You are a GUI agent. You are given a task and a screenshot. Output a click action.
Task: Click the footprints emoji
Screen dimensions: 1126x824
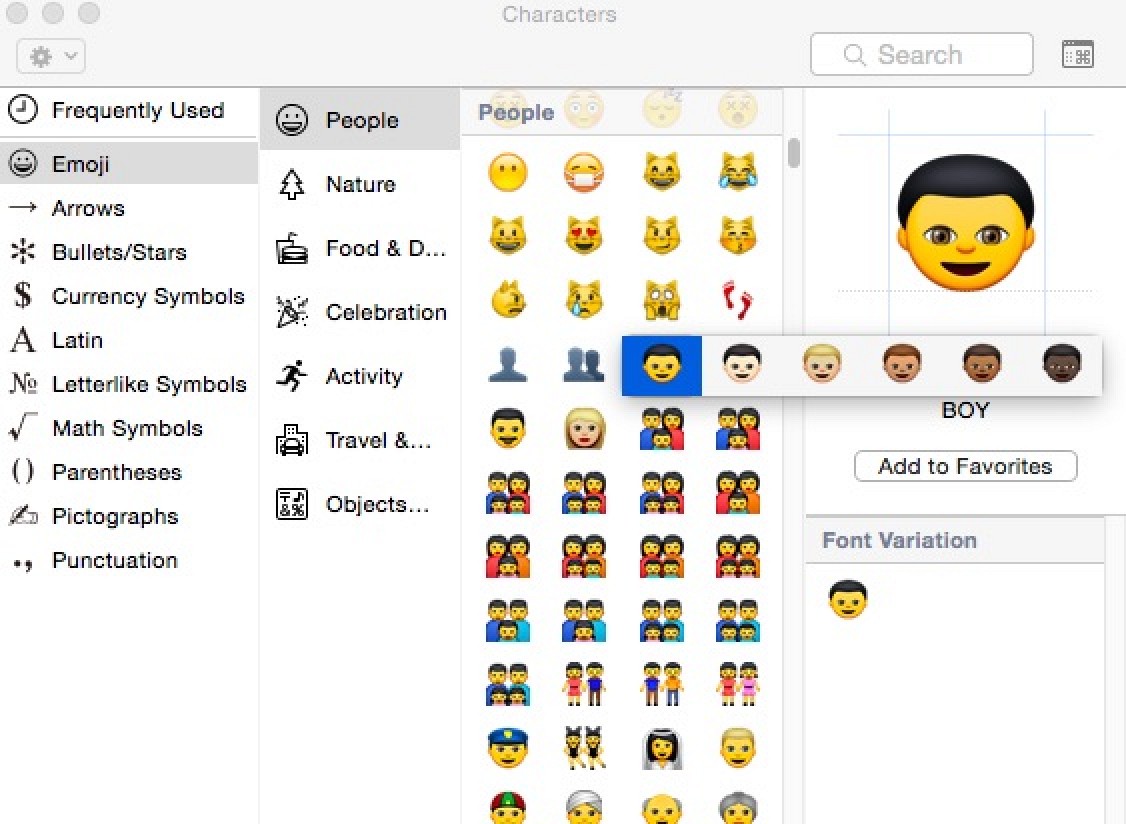click(737, 300)
